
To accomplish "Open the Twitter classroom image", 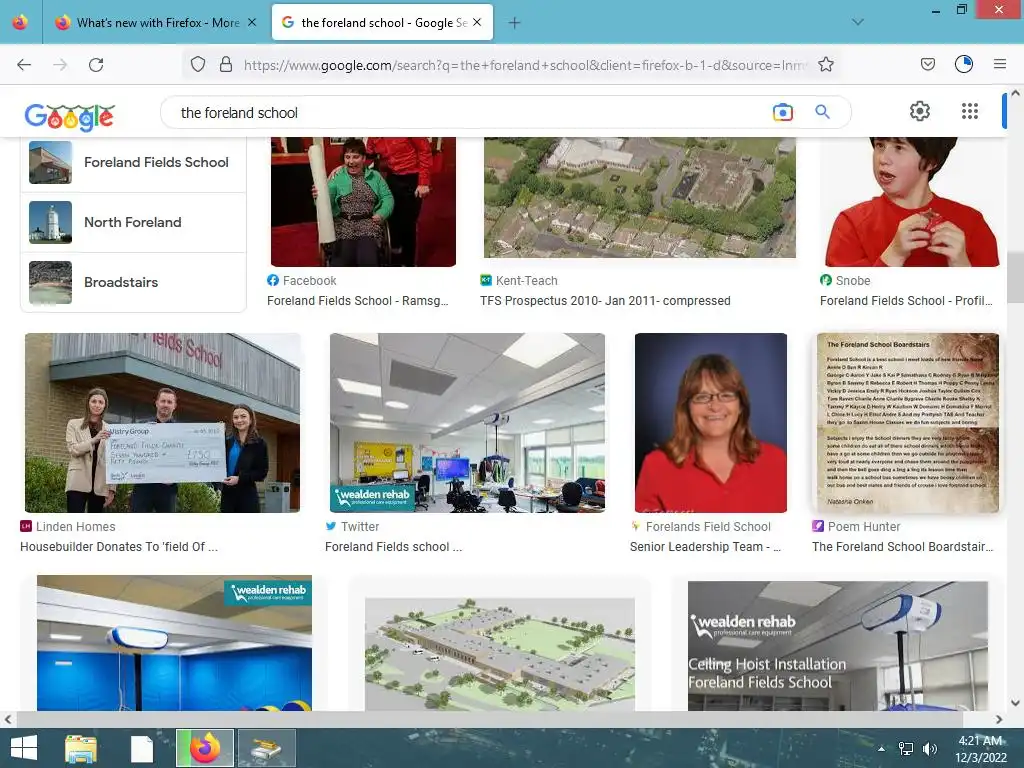I will tap(467, 423).
